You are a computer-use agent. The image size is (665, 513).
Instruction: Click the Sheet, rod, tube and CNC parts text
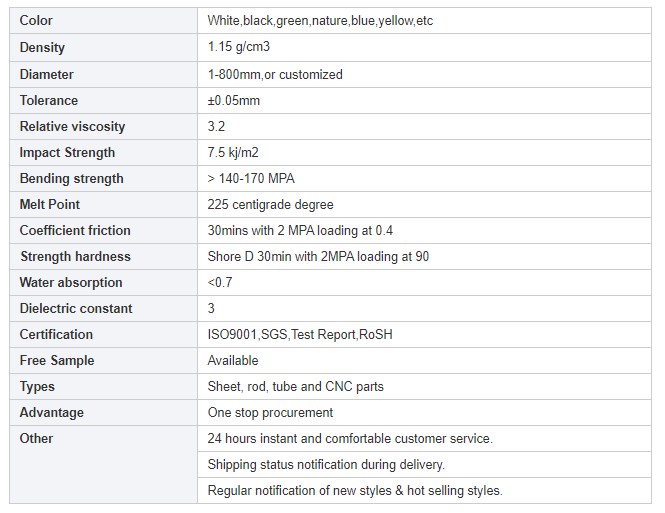295,386
